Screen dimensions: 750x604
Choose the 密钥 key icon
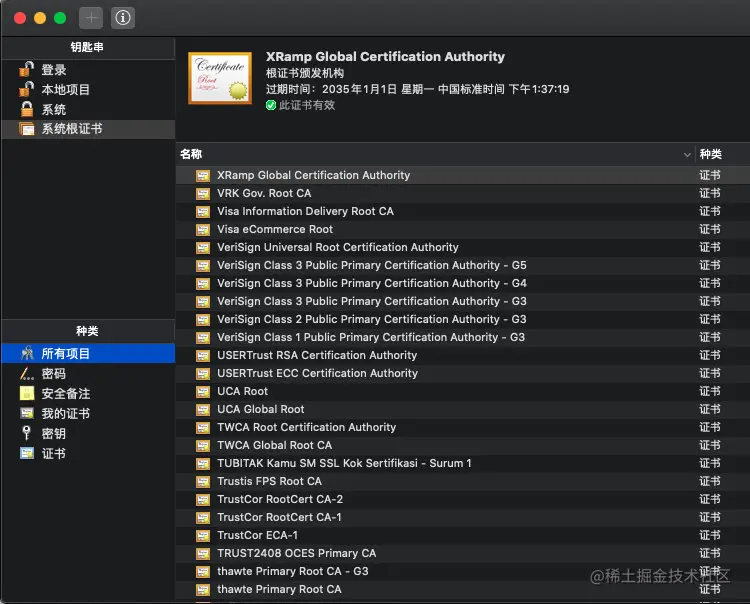[27, 433]
